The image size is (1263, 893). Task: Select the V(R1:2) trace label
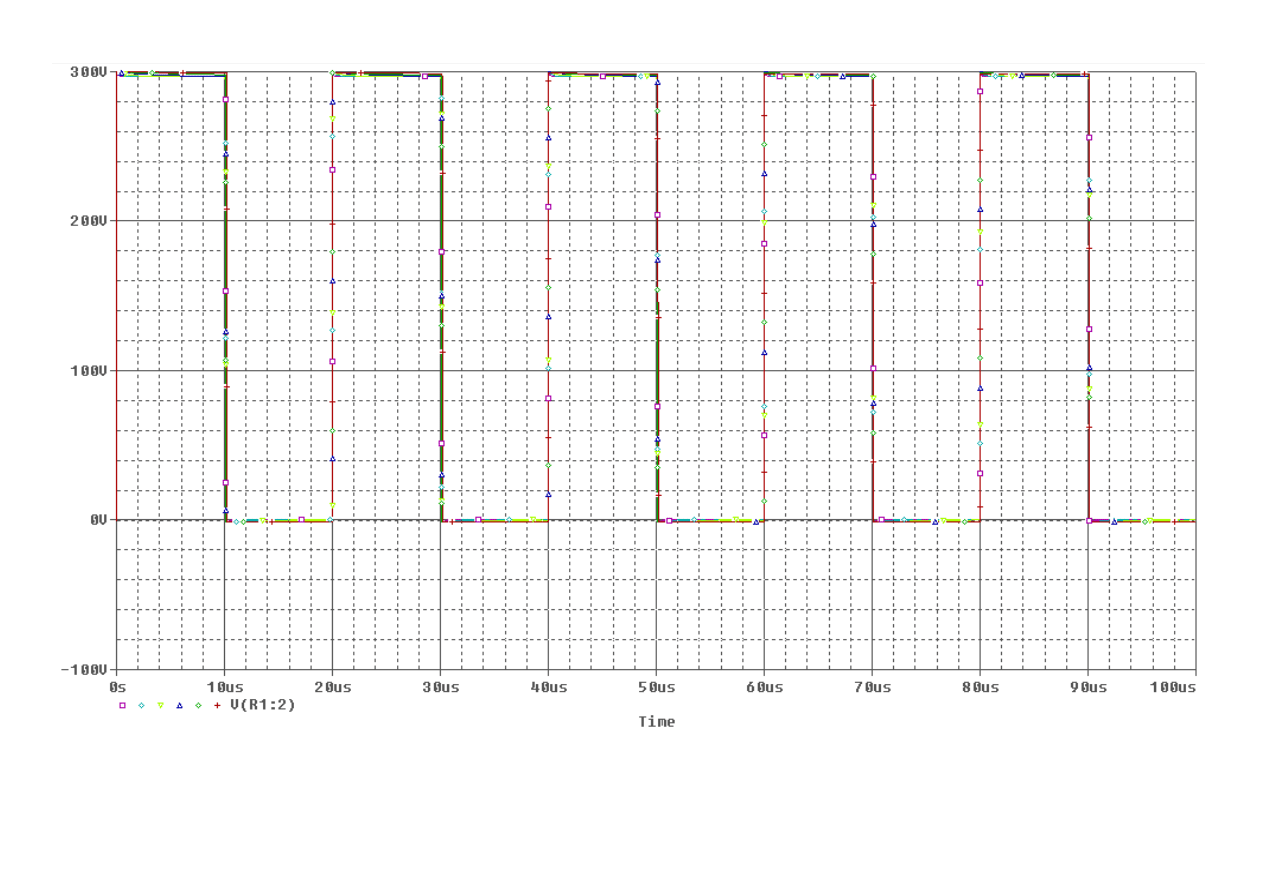262,705
